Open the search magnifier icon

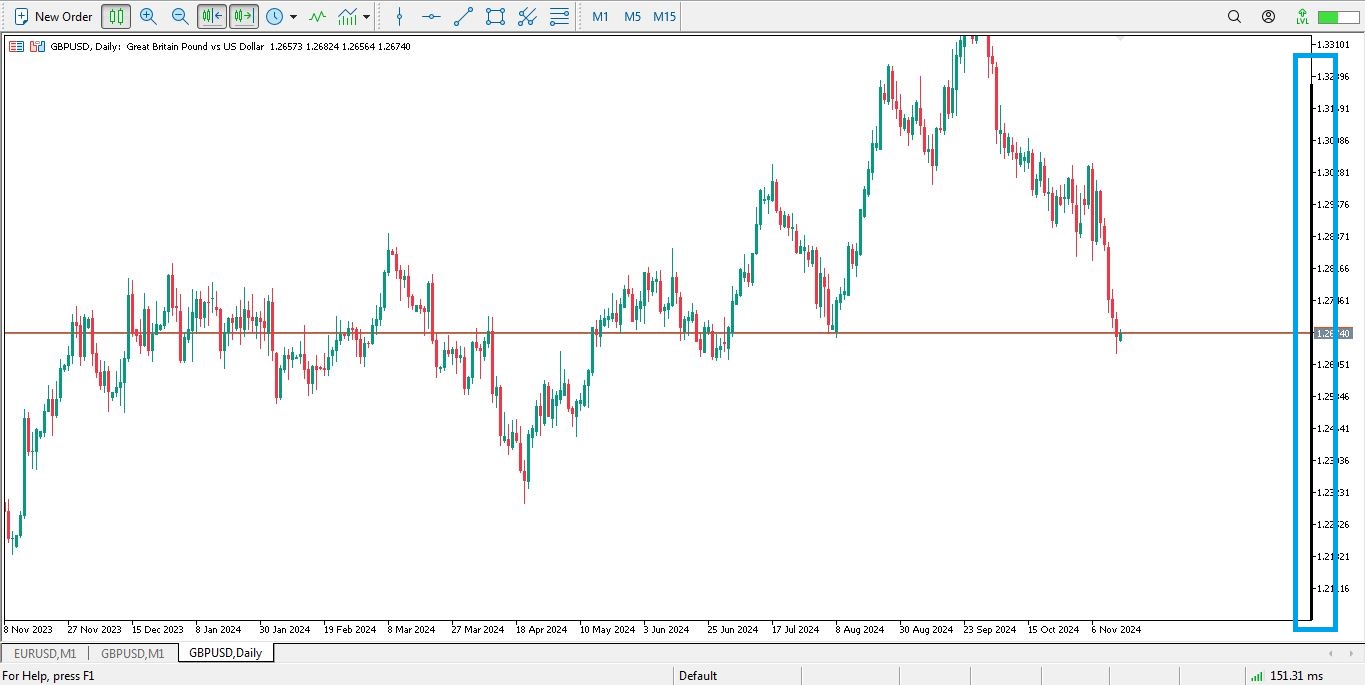click(x=1234, y=16)
